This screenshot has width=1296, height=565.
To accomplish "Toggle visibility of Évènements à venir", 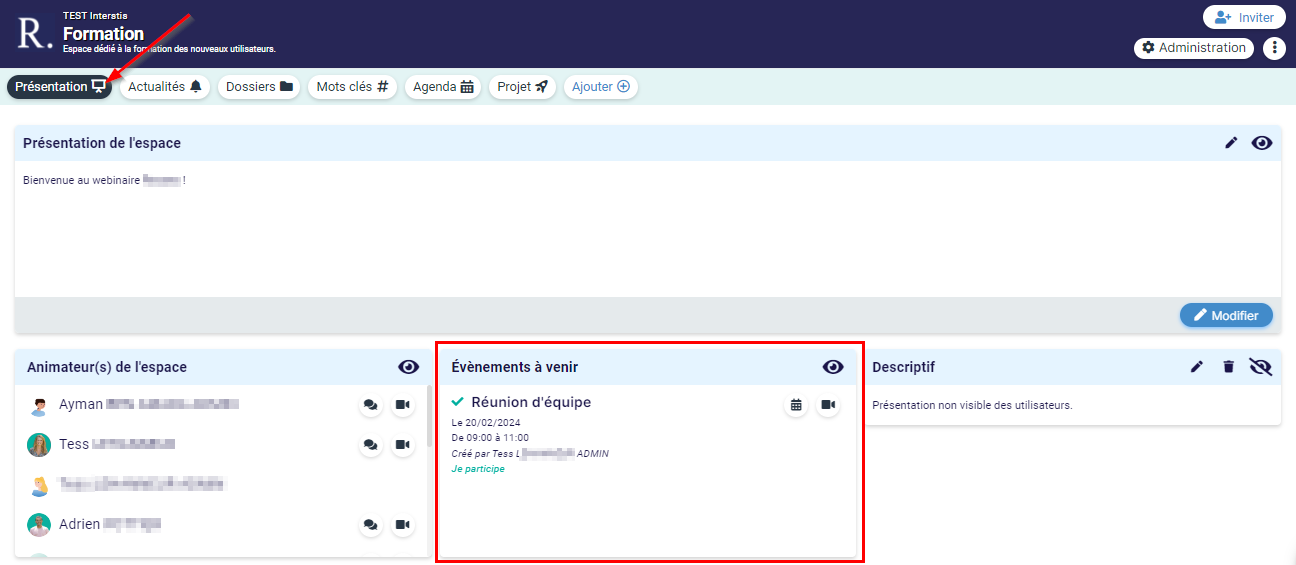I will pyautogui.click(x=833, y=367).
